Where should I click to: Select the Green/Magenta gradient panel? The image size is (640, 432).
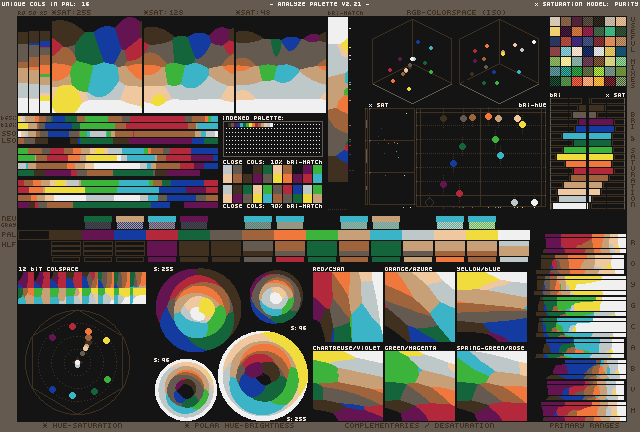coord(419,385)
